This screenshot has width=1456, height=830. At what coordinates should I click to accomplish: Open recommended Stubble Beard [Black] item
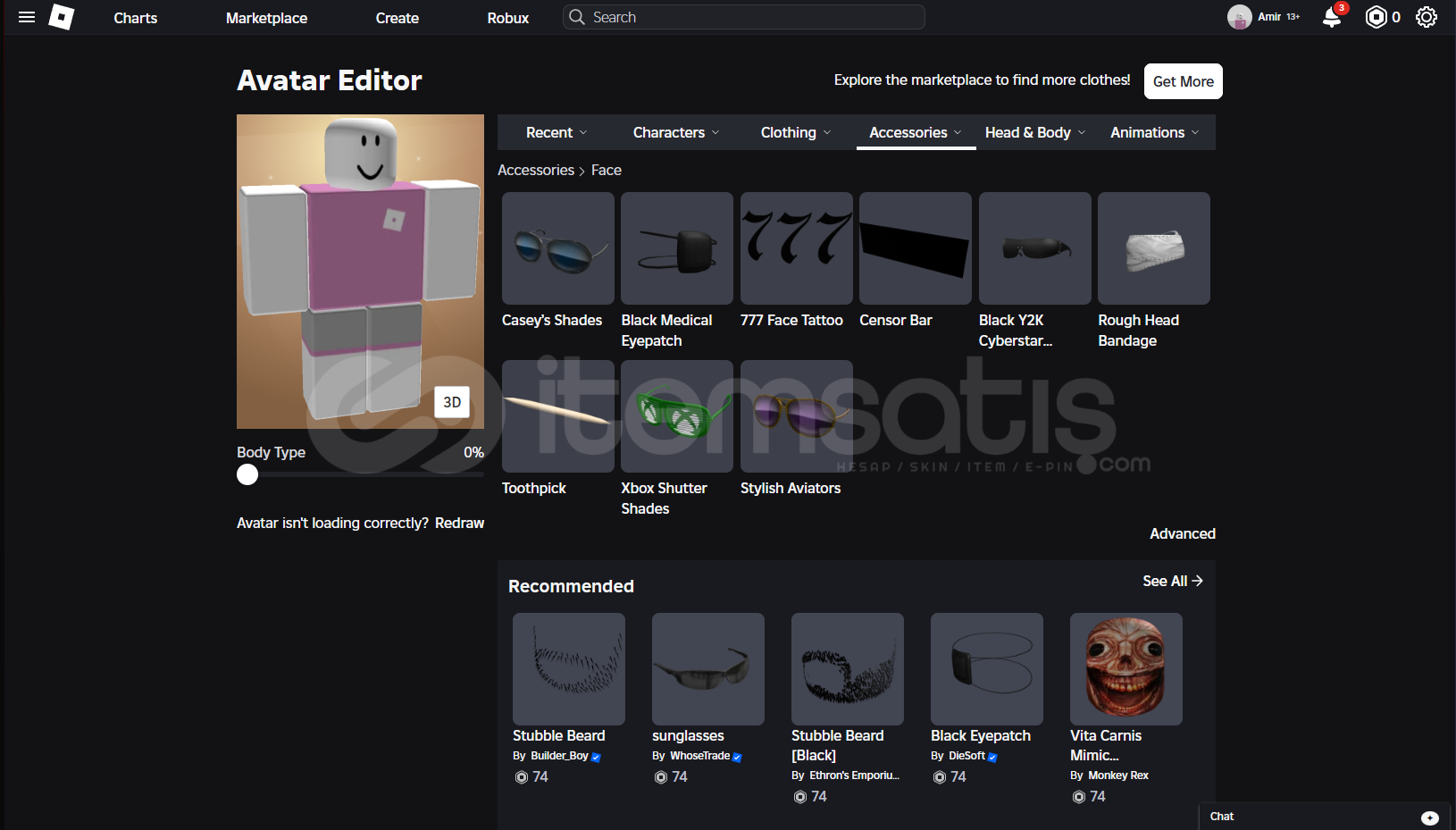tap(848, 669)
